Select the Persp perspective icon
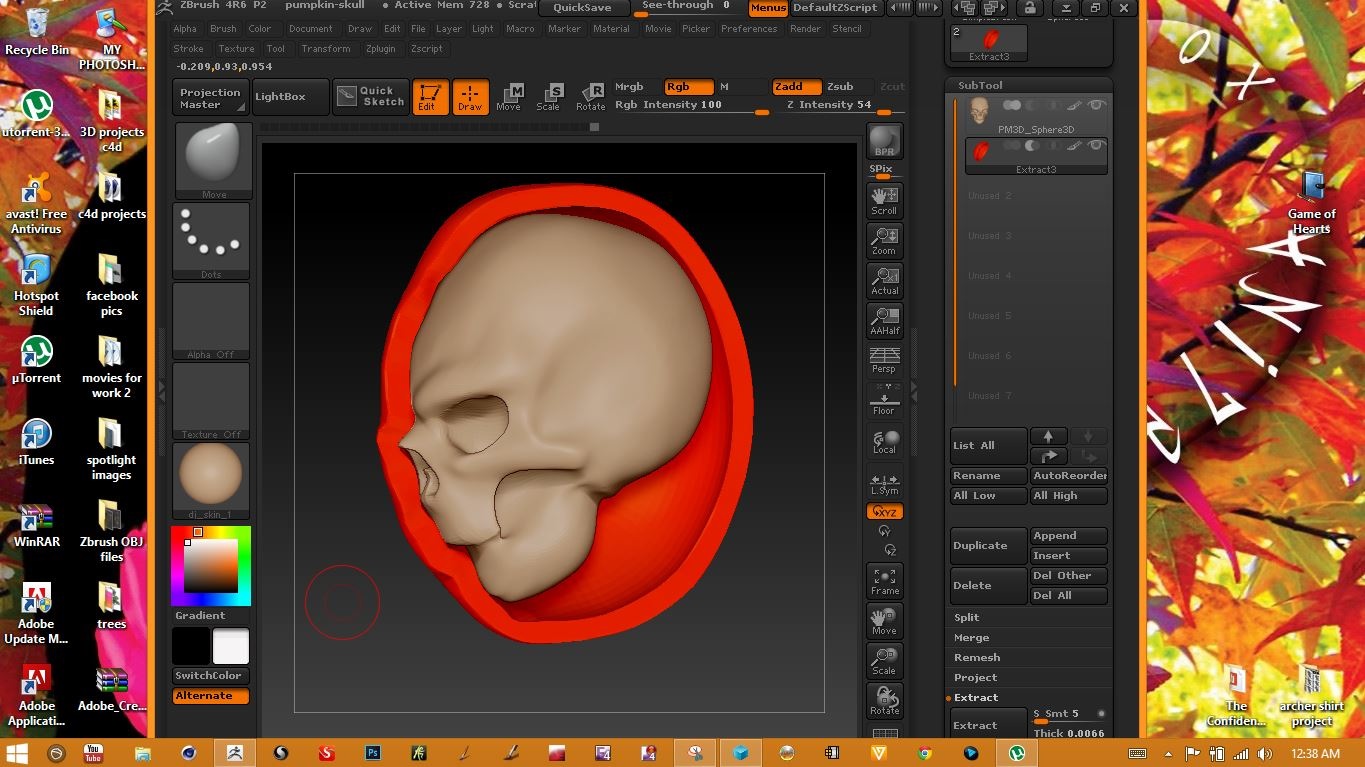This screenshot has height=767, width=1365. click(884, 360)
